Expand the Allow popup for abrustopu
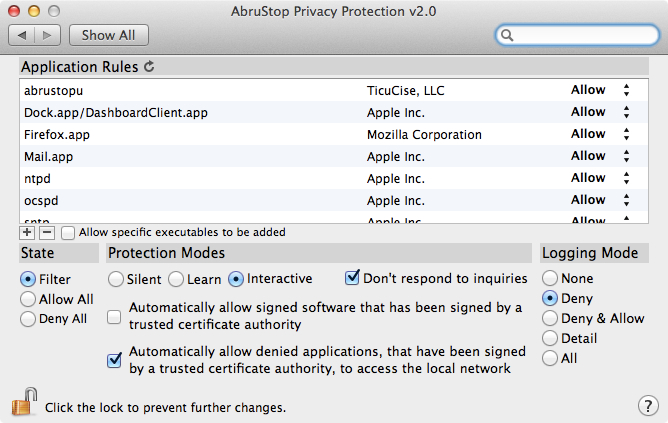This screenshot has width=668, height=423. point(601,90)
